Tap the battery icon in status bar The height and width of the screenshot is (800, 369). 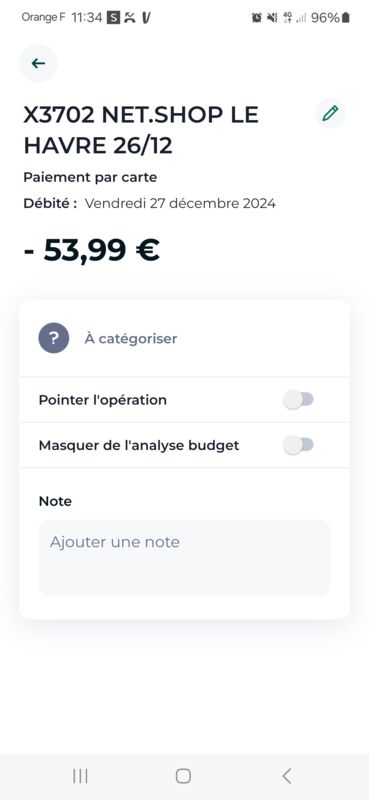(346, 18)
